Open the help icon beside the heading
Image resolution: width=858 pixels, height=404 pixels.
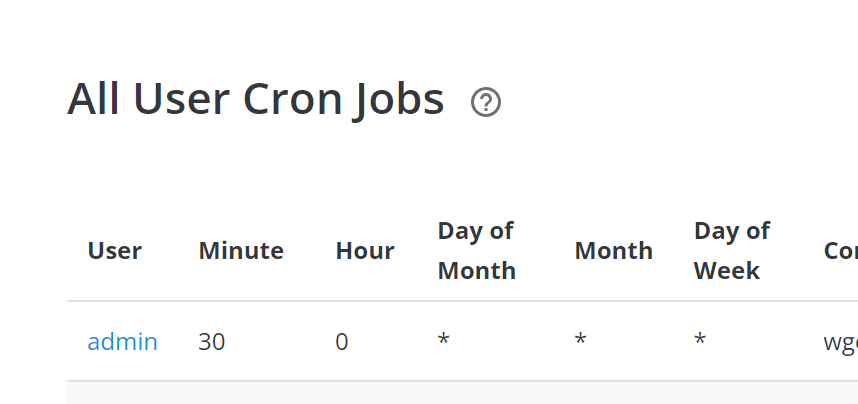tap(485, 102)
